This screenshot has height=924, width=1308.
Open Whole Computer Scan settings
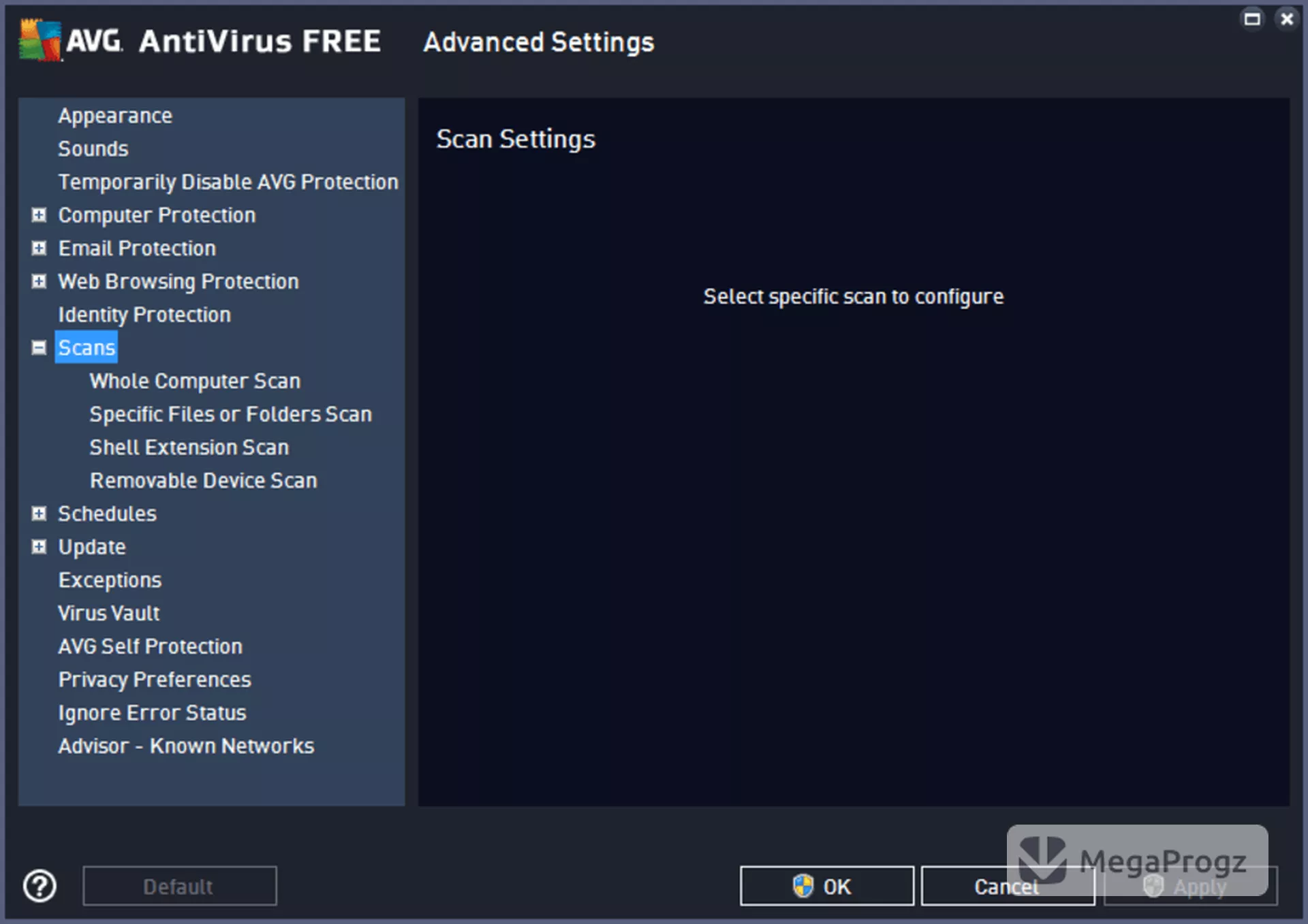click(195, 381)
